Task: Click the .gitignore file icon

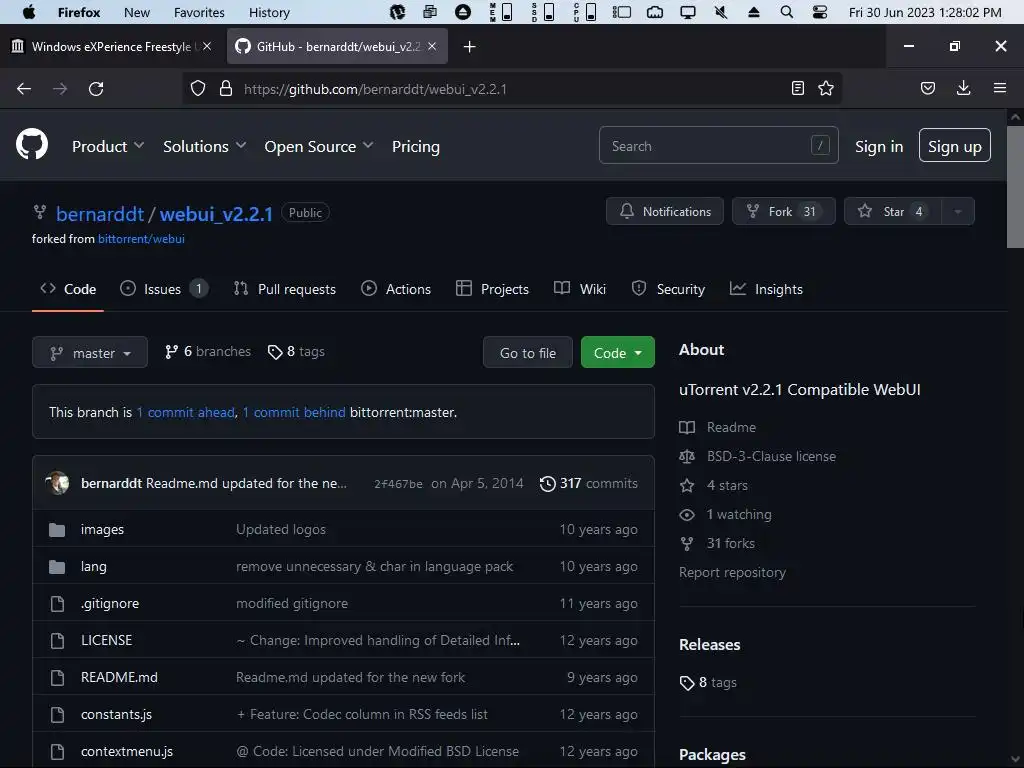Action: [x=57, y=603]
